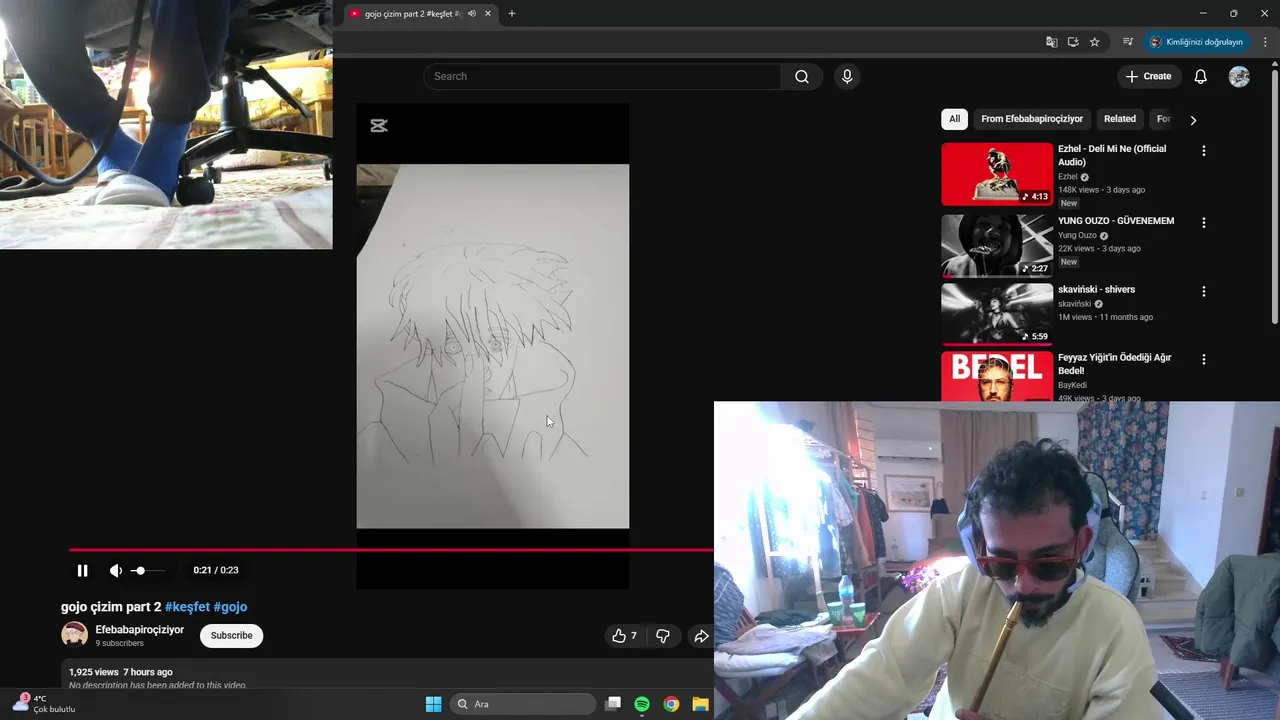Open the Chrome three-dot menu
The image size is (1280, 720).
click(1265, 42)
